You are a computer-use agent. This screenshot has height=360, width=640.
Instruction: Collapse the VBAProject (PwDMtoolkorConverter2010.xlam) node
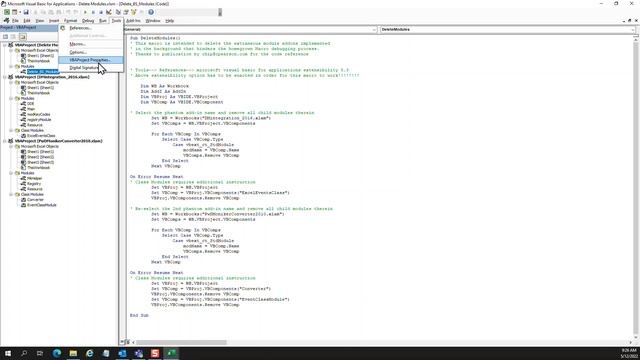pyautogui.click(x=5, y=141)
